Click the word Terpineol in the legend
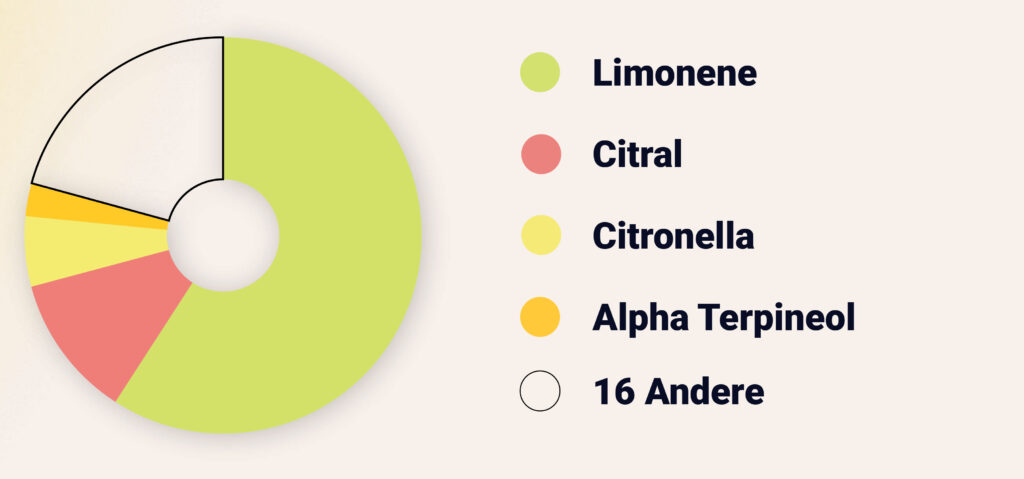The image size is (1024, 479). (774, 319)
